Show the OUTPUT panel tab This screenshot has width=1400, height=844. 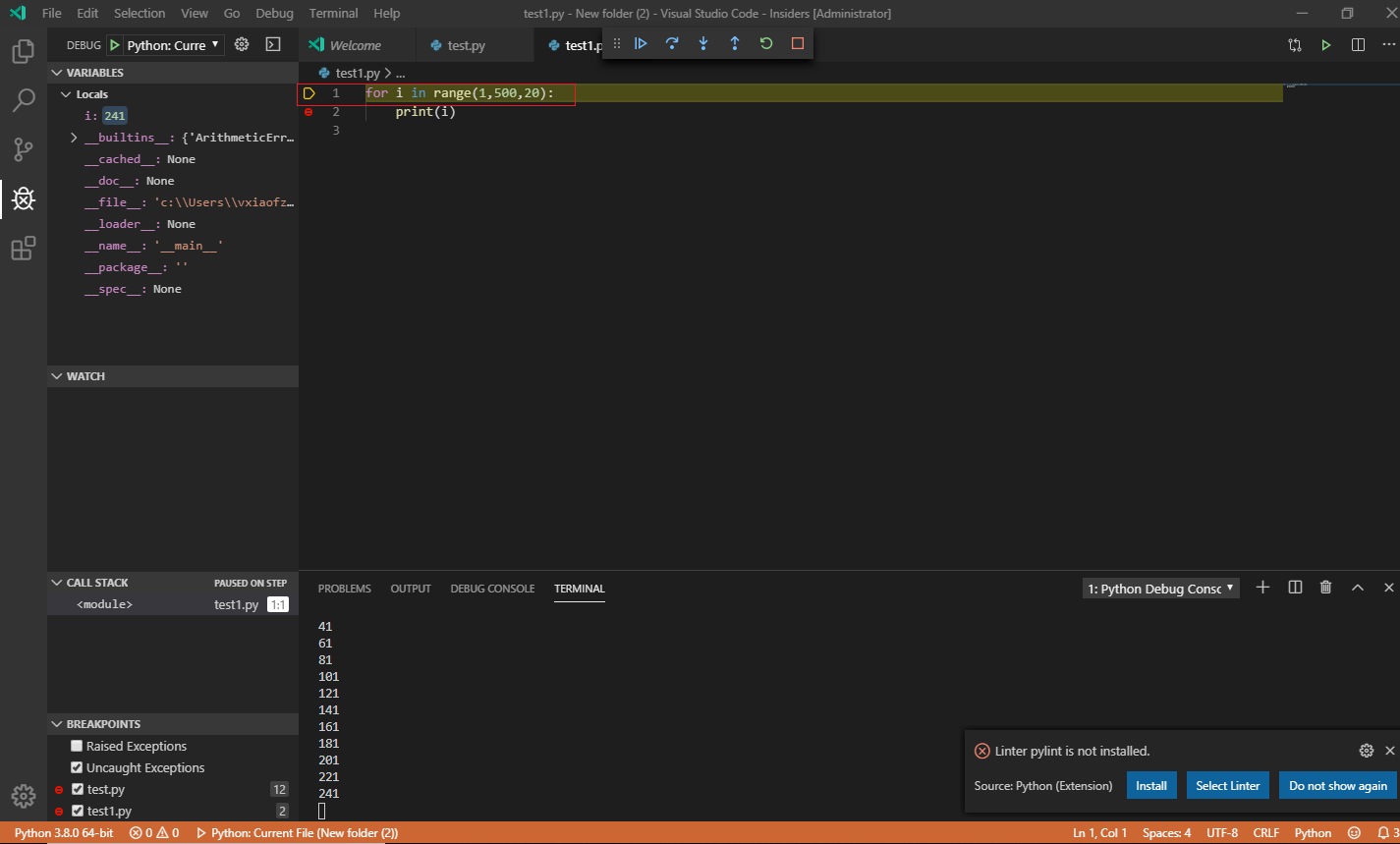(x=411, y=589)
